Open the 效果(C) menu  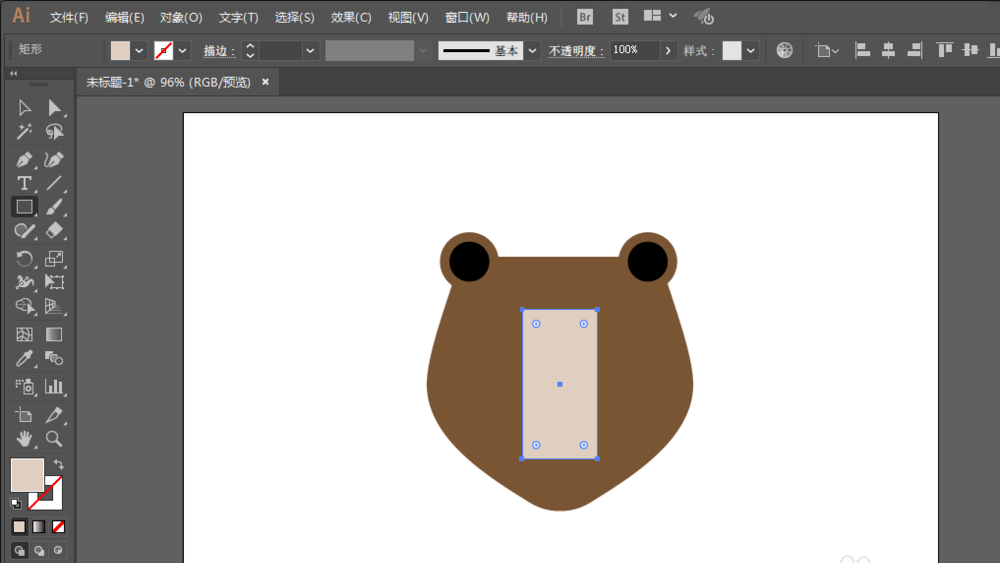pos(351,17)
